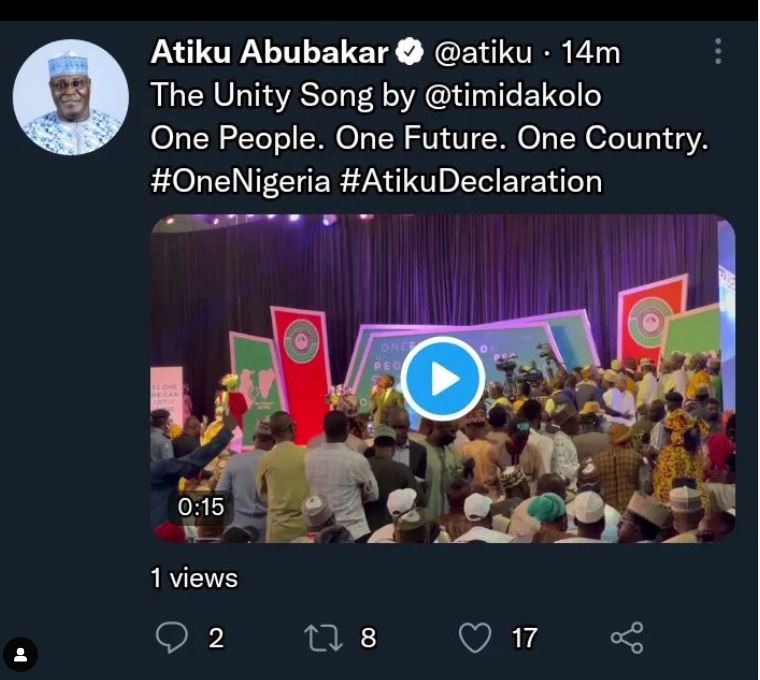Image resolution: width=760 pixels, height=680 pixels.
Task: Click the tagged-people icon at bottom left
Action: coord(22,655)
